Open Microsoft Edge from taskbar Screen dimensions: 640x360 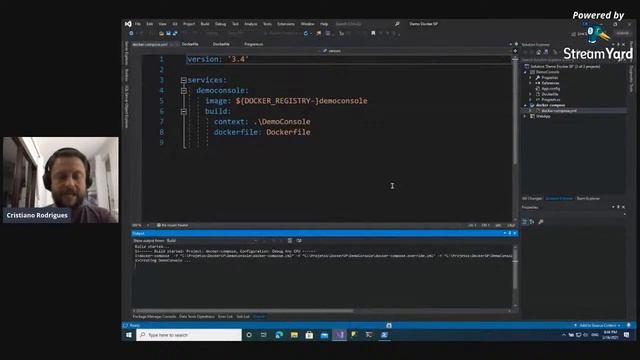click(279, 335)
